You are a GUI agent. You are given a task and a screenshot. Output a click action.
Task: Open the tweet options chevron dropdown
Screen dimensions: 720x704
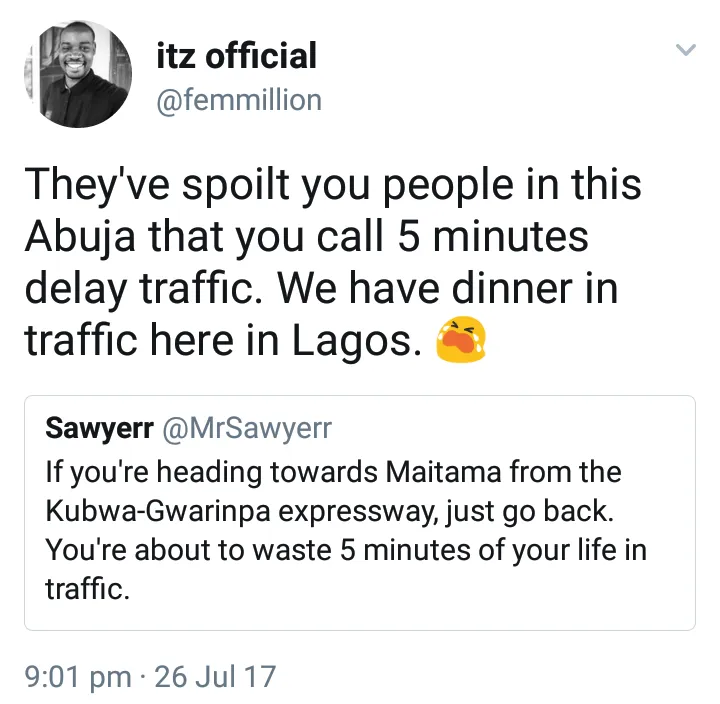(x=685, y=50)
